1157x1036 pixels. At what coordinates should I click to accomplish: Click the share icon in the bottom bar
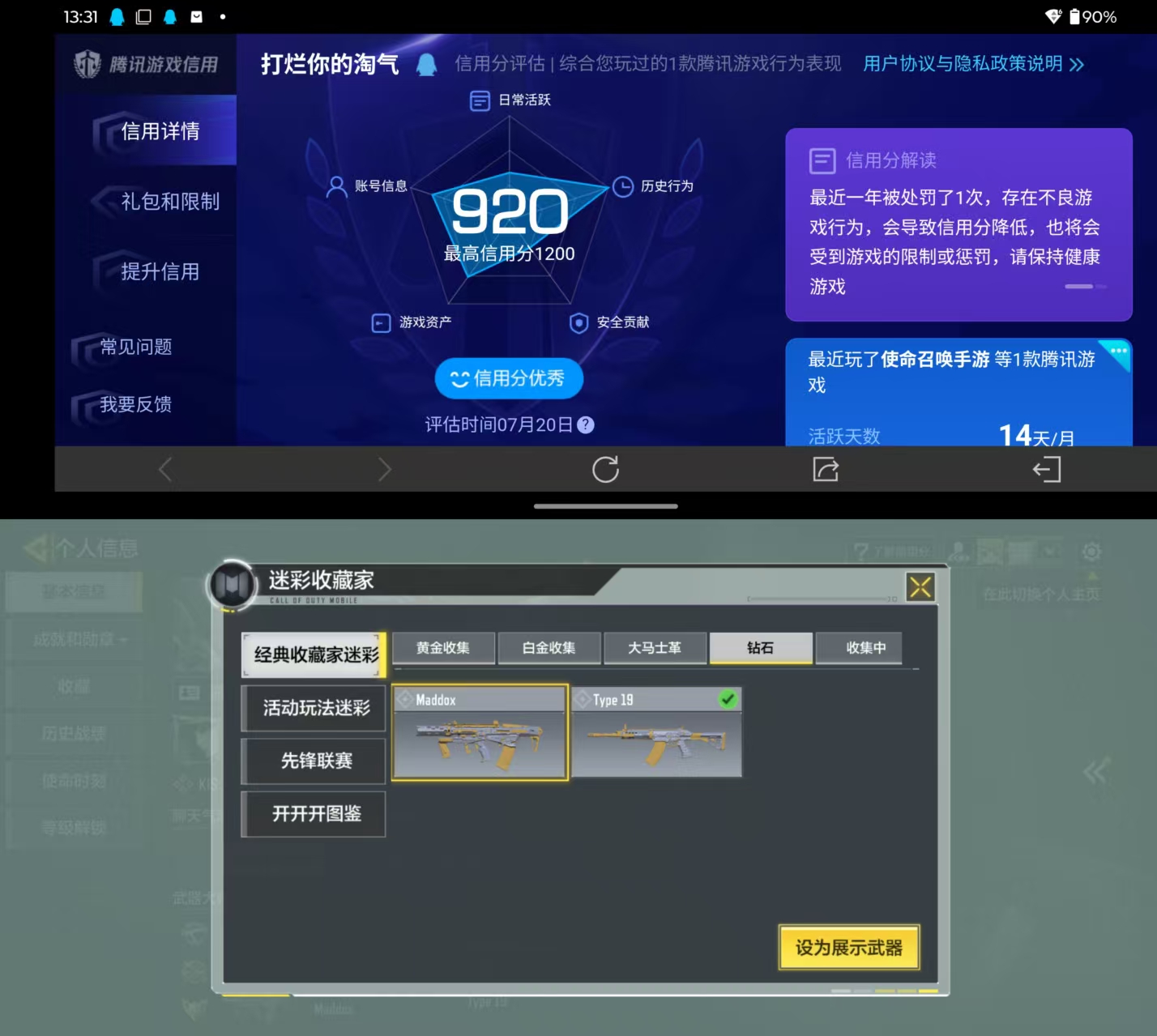[x=826, y=469]
